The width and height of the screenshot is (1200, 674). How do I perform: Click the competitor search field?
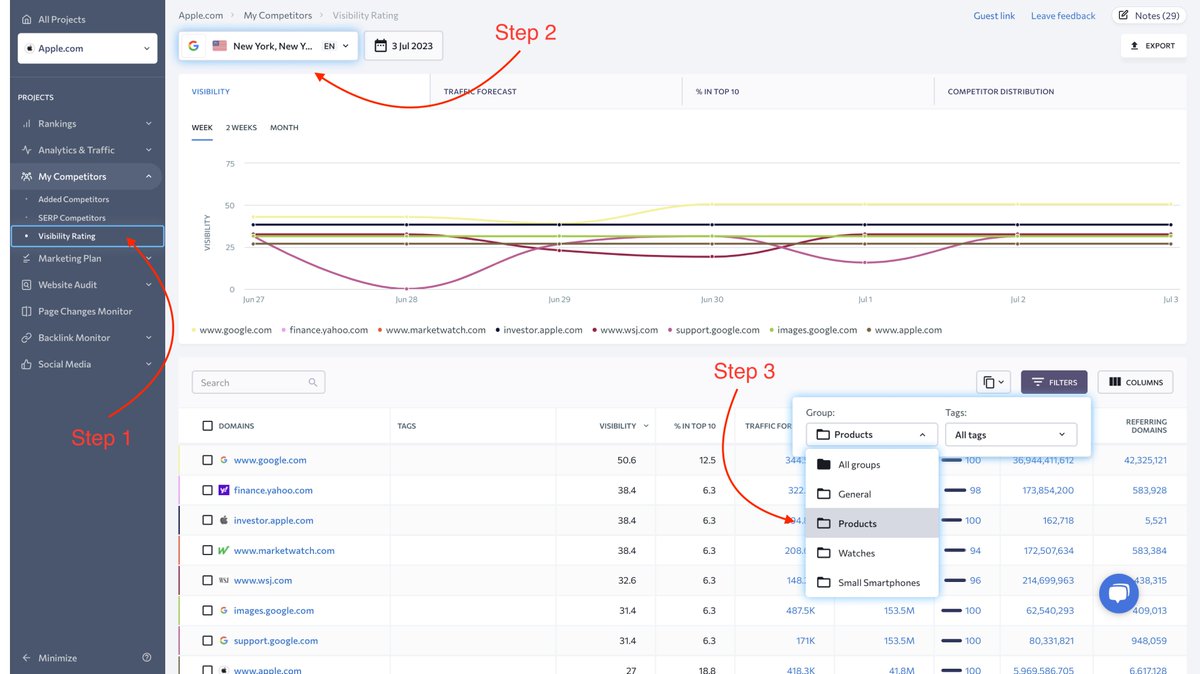258,382
